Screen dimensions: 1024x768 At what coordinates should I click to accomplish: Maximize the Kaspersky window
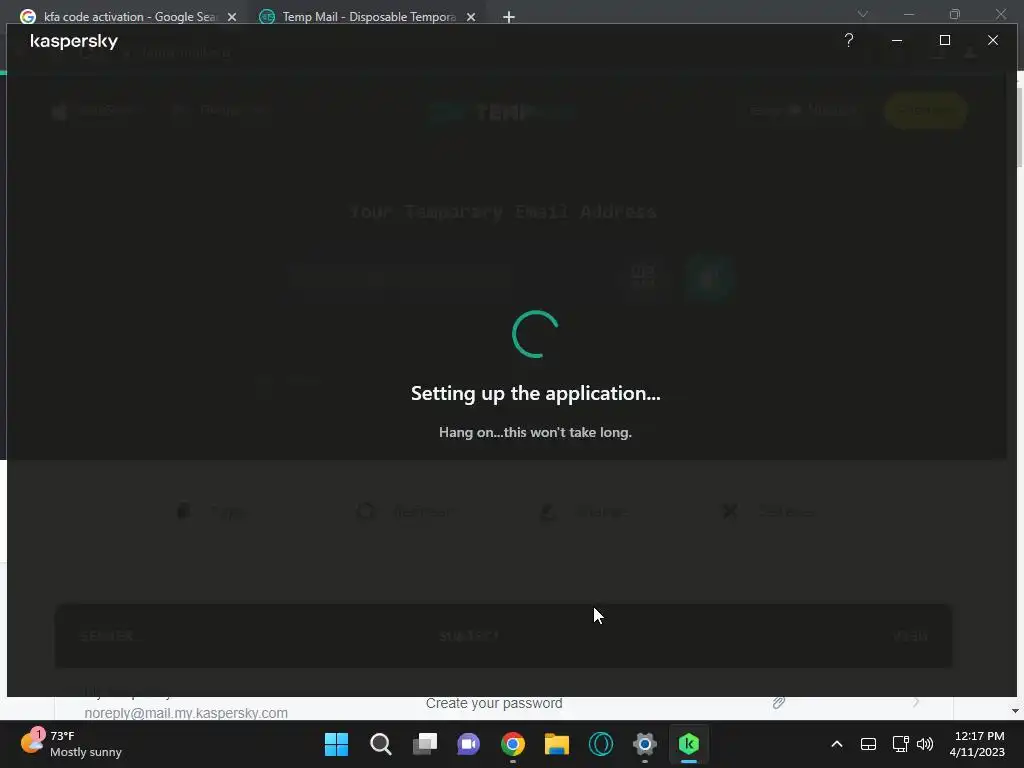coord(944,40)
